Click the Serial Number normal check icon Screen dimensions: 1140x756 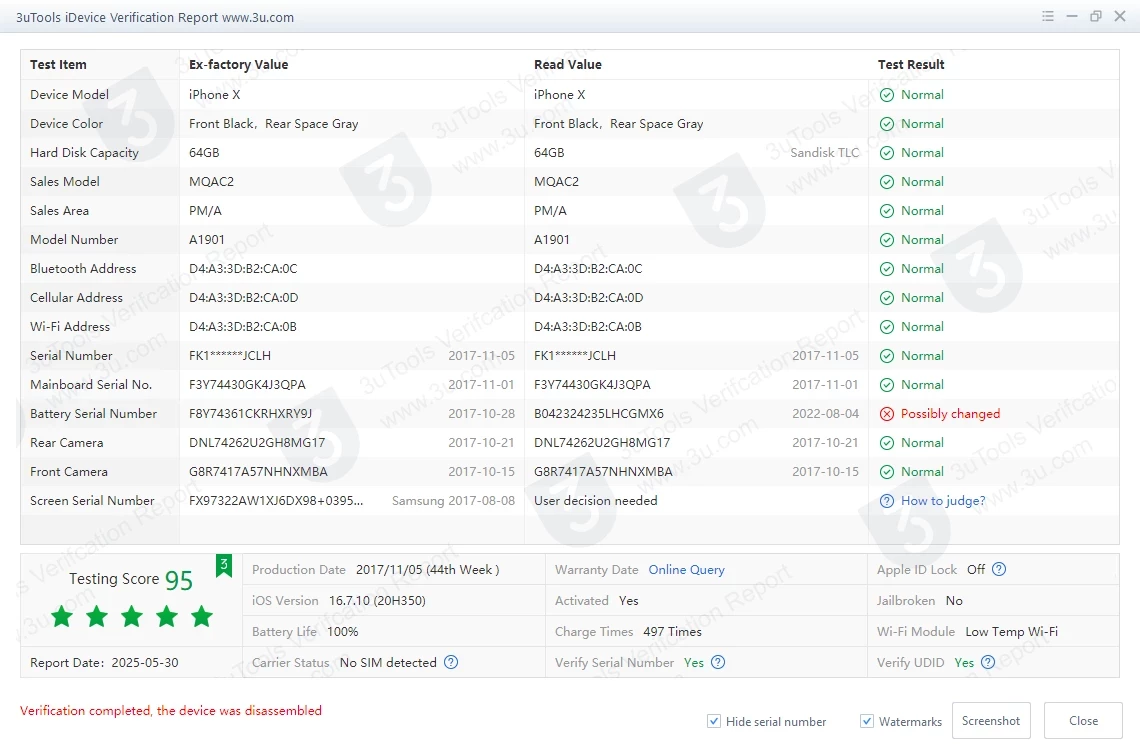[887, 356]
